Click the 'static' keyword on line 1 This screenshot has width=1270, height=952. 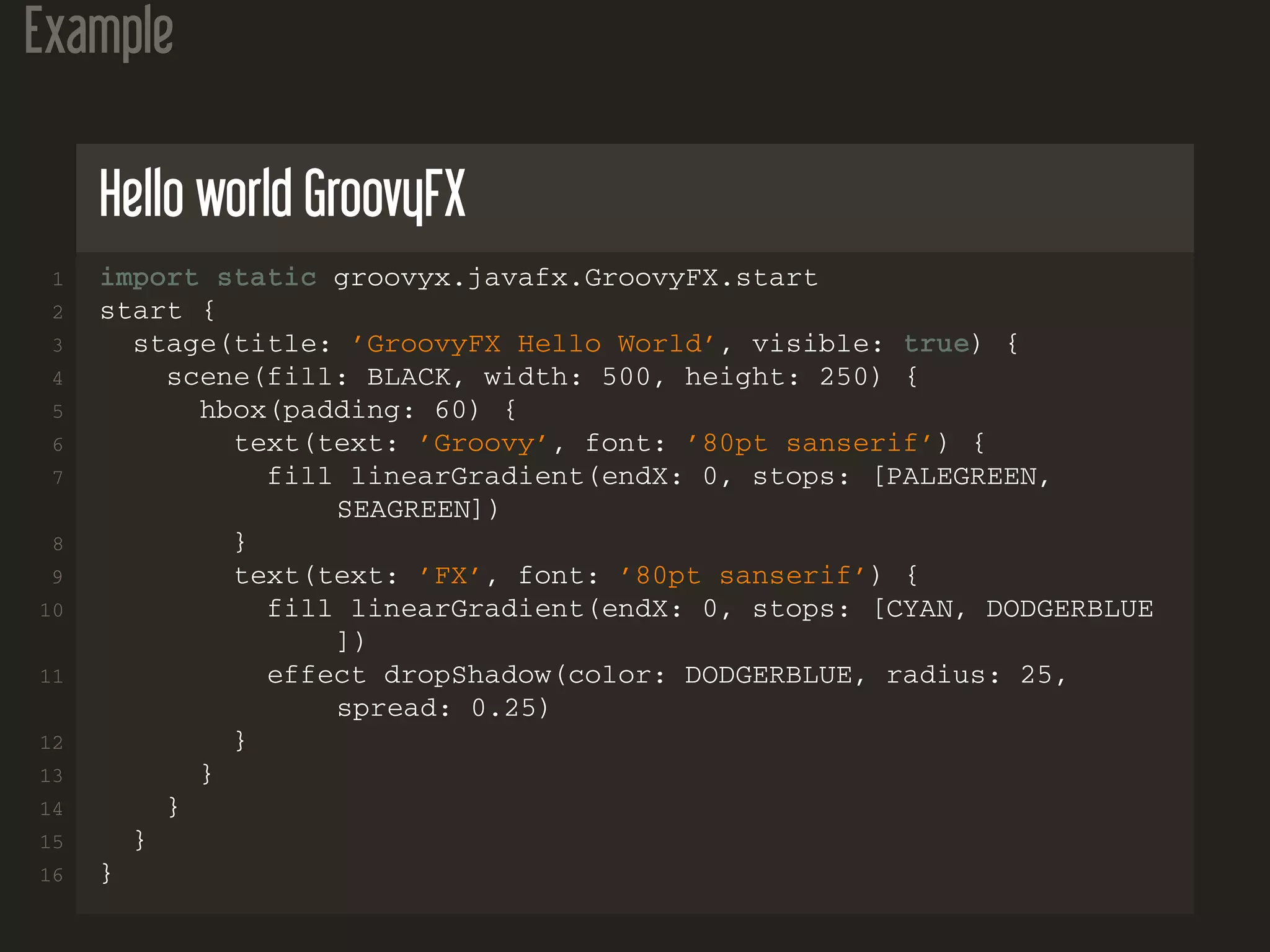[267, 277]
